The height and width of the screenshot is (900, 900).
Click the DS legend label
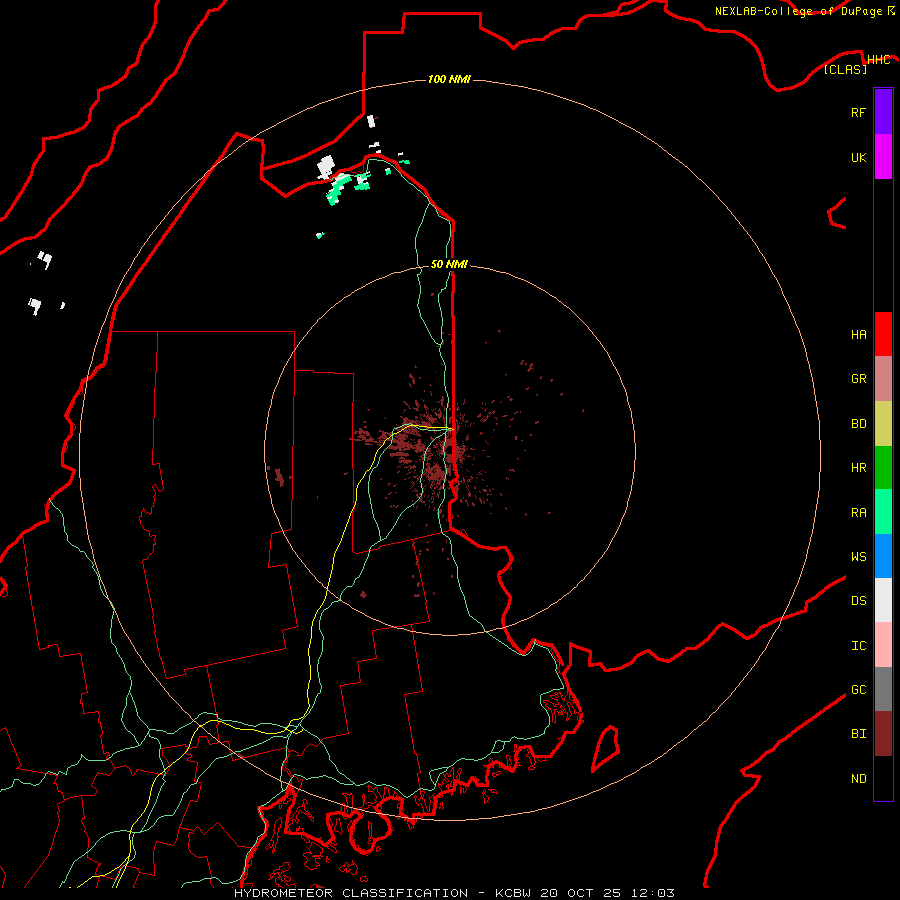pos(858,601)
